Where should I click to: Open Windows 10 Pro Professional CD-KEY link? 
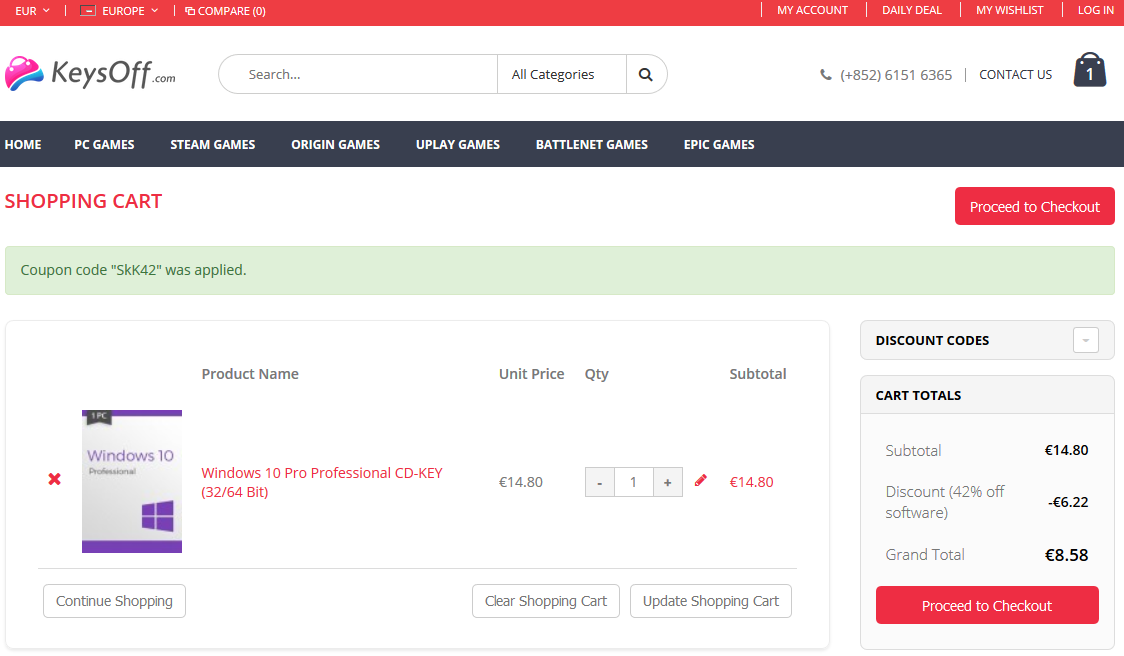click(x=322, y=483)
